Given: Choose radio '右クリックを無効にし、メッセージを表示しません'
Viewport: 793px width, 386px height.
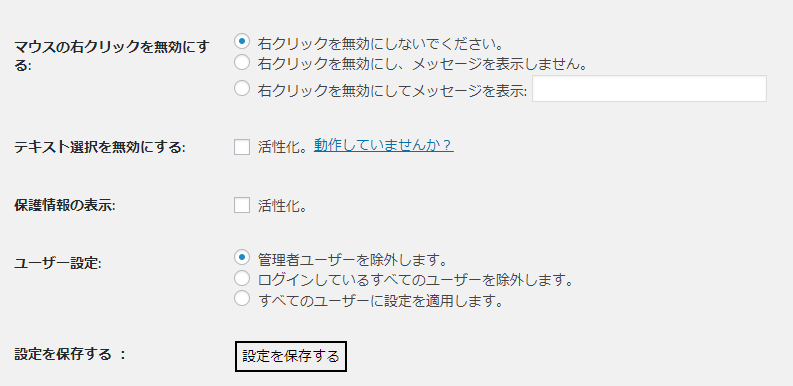Looking at the screenshot, I should pyautogui.click(x=242, y=63).
